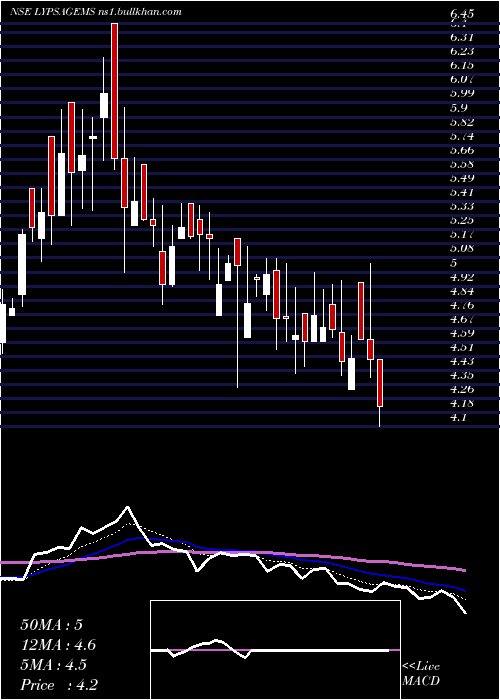
Task: Select the 6.07 price level label
Action: (x=462, y=80)
